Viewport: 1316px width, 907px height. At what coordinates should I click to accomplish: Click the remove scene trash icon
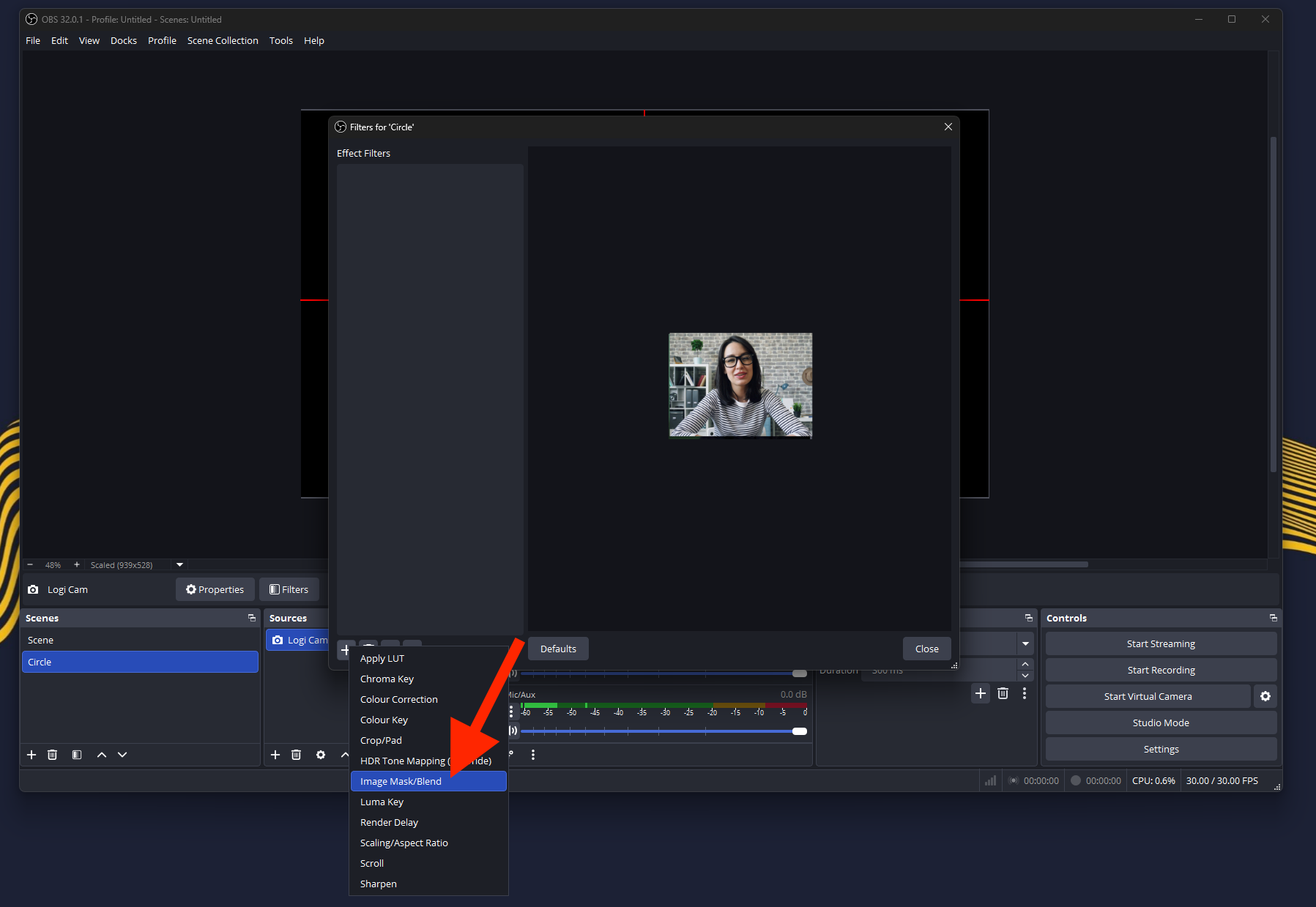coord(53,755)
